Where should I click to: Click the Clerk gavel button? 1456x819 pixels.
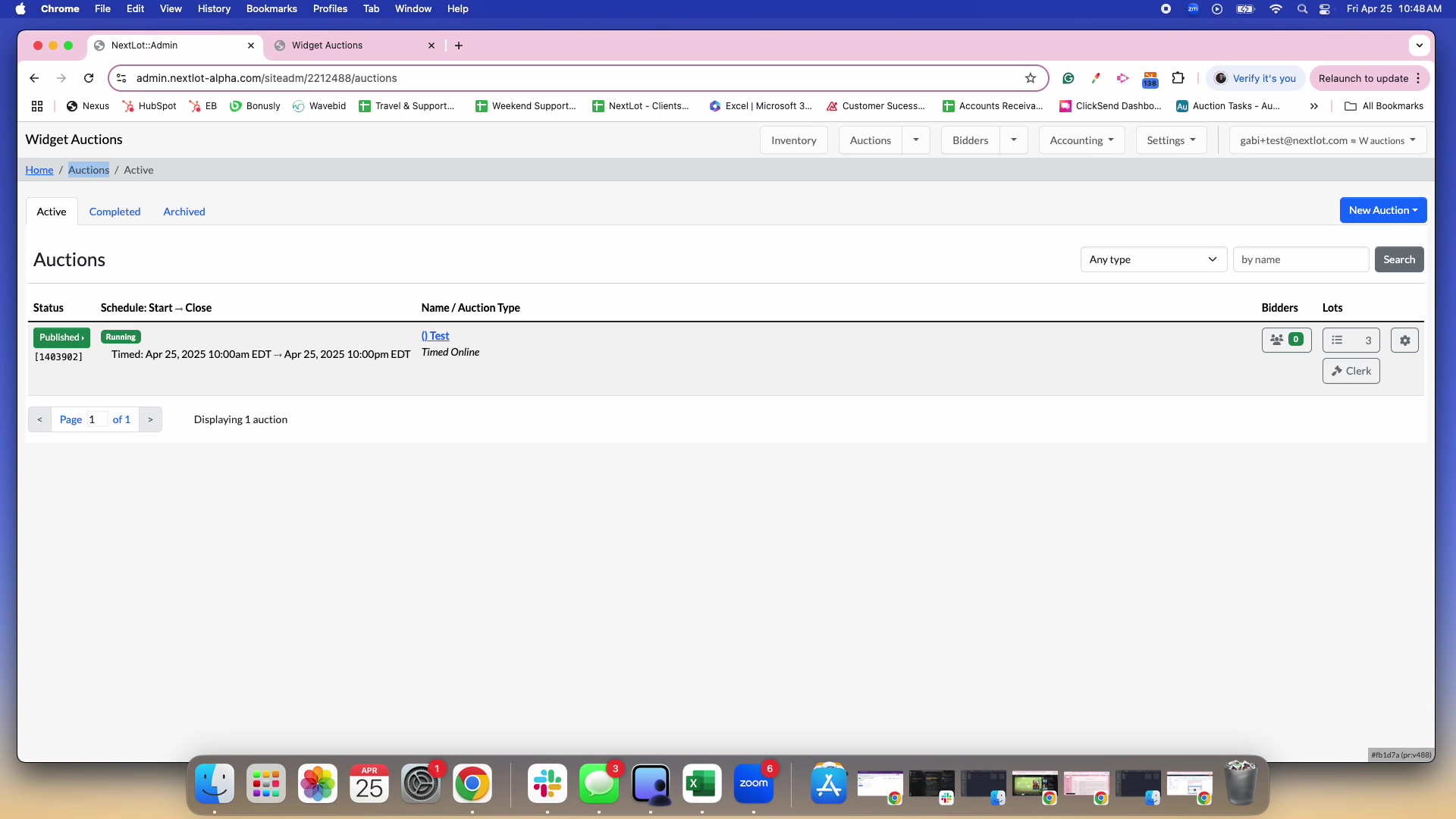click(x=1351, y=371)
